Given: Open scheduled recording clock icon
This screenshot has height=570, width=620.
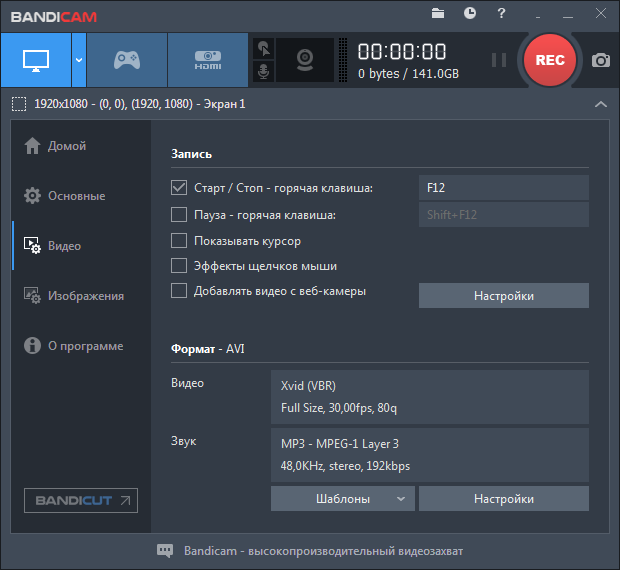Looking at the screenshot, I should tap(470, 13).
